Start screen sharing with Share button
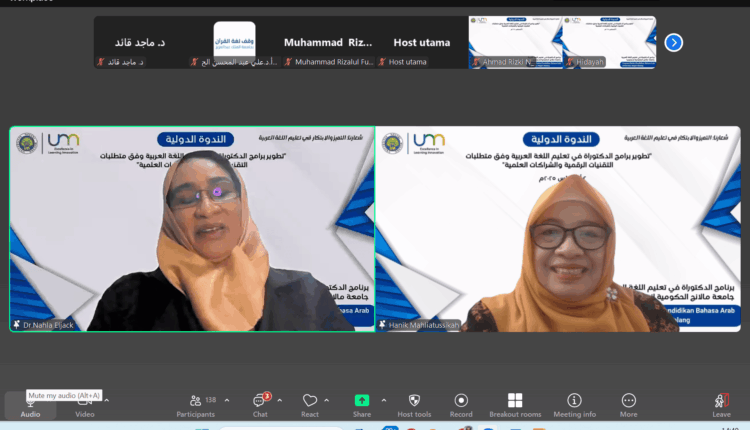 pyautogui.click(x=361, y=404)
